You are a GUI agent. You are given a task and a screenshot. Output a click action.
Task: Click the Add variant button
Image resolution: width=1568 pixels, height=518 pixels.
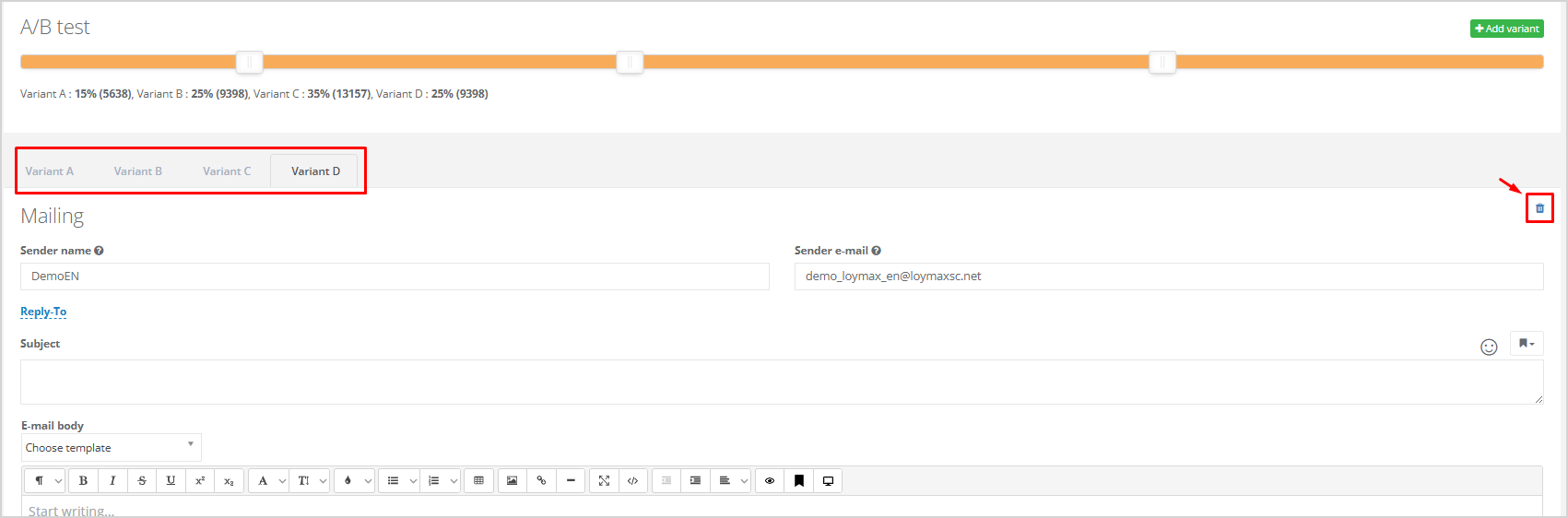click(1506, 29)
